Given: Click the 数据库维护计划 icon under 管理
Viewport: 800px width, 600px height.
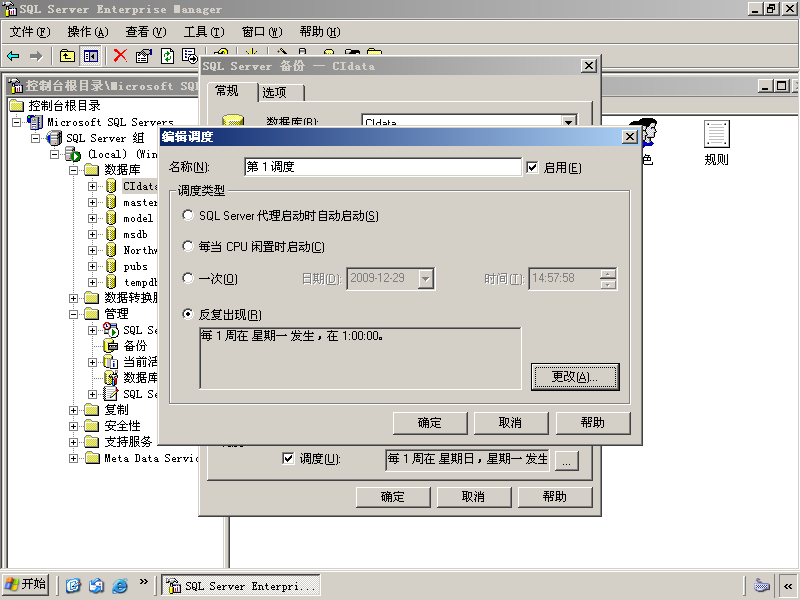Looking at the screenshot, I should pos(111,378).
